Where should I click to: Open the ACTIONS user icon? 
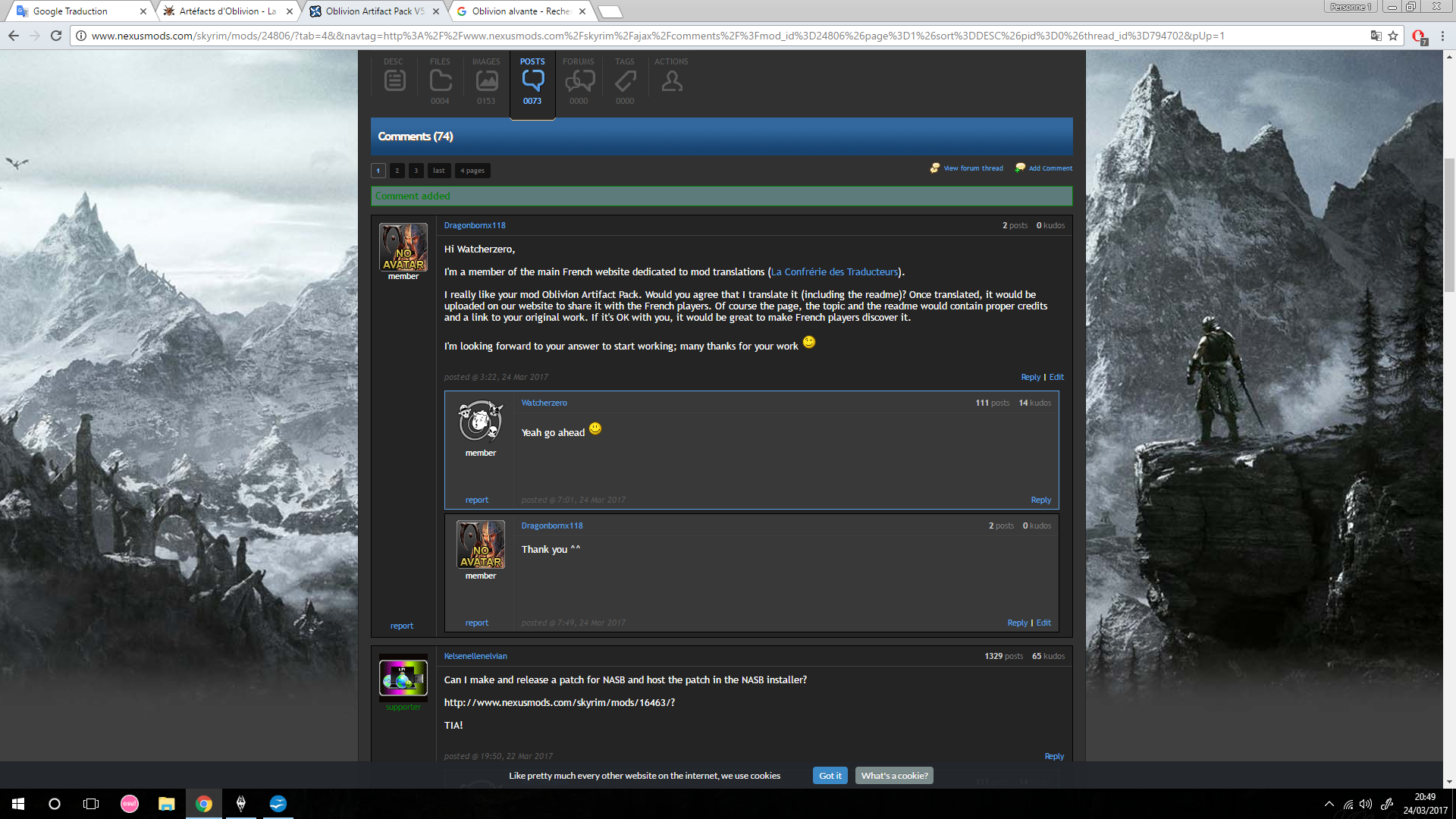click(671, 80)
